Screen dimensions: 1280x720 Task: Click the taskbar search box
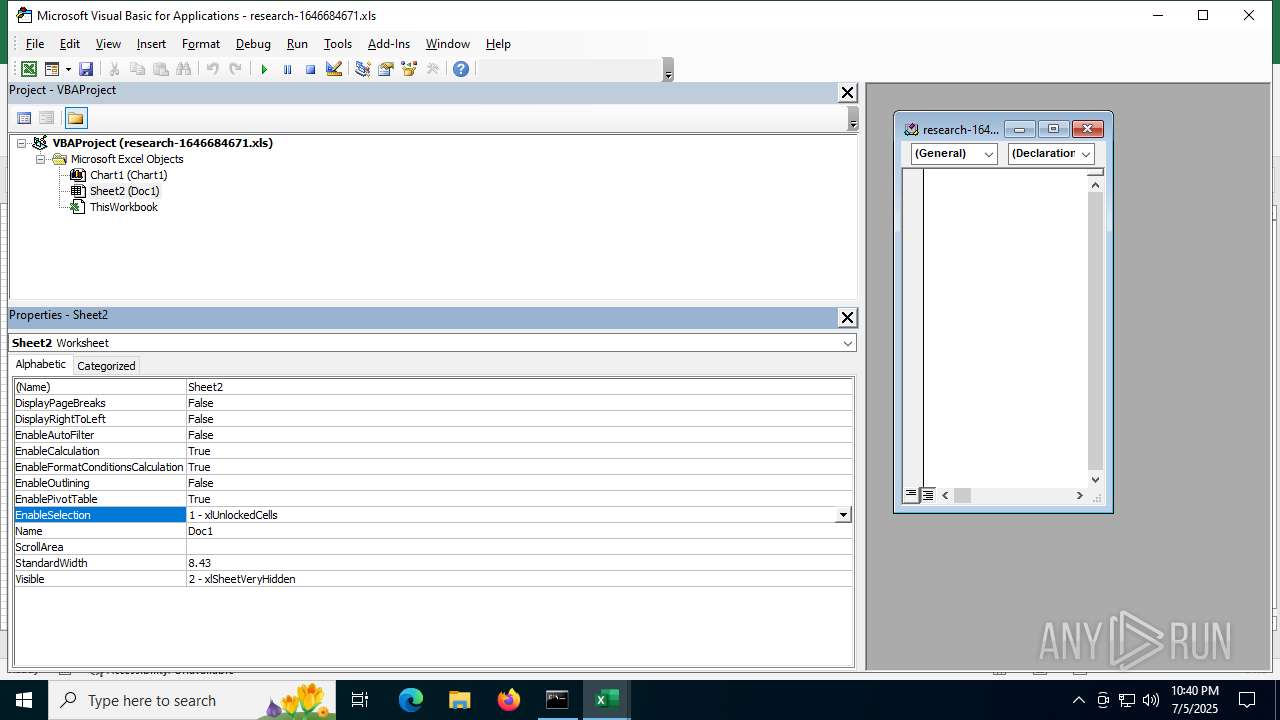click(x=192, y=700)
